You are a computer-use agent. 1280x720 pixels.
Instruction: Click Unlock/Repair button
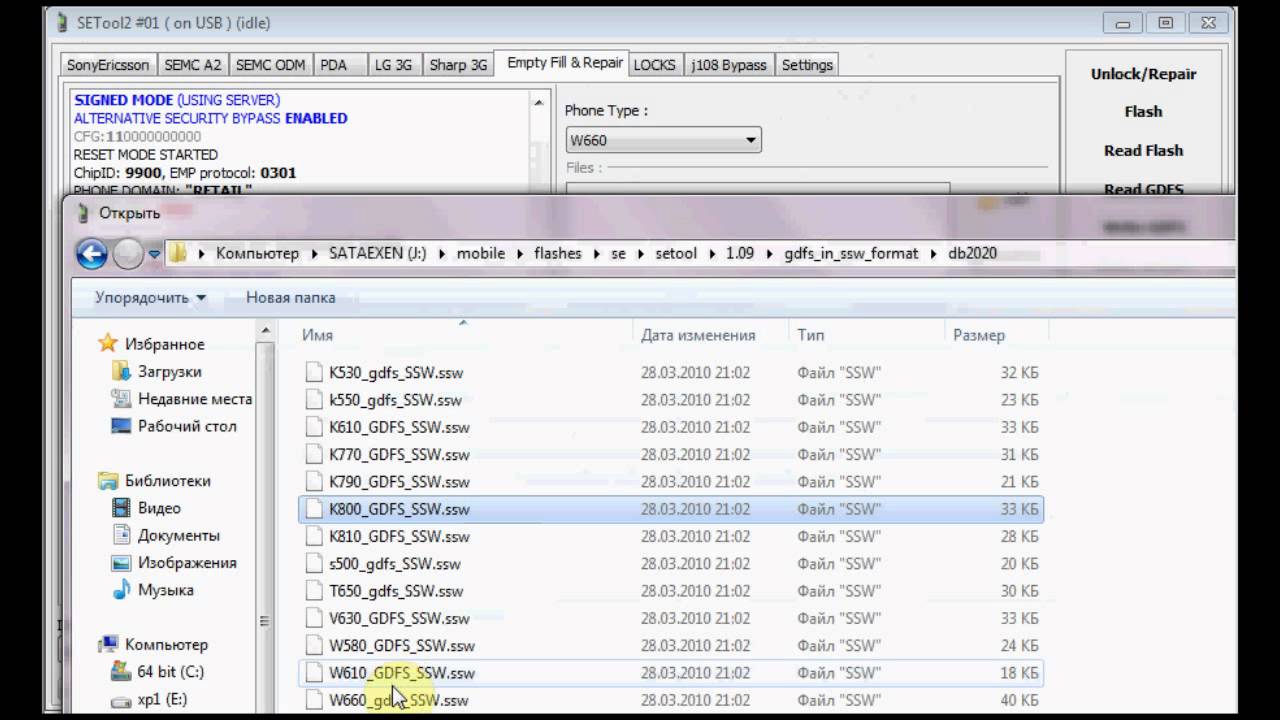pos(1143,74)
